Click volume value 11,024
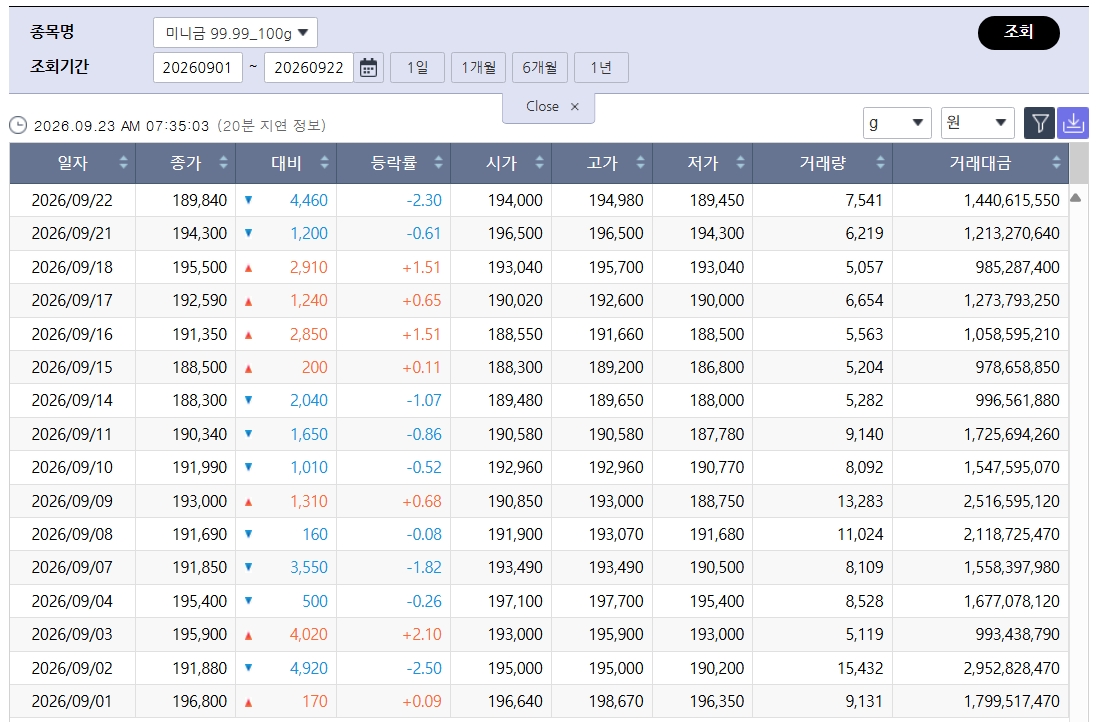Viewport: 1096px width, 722px height. pos(860,534)
